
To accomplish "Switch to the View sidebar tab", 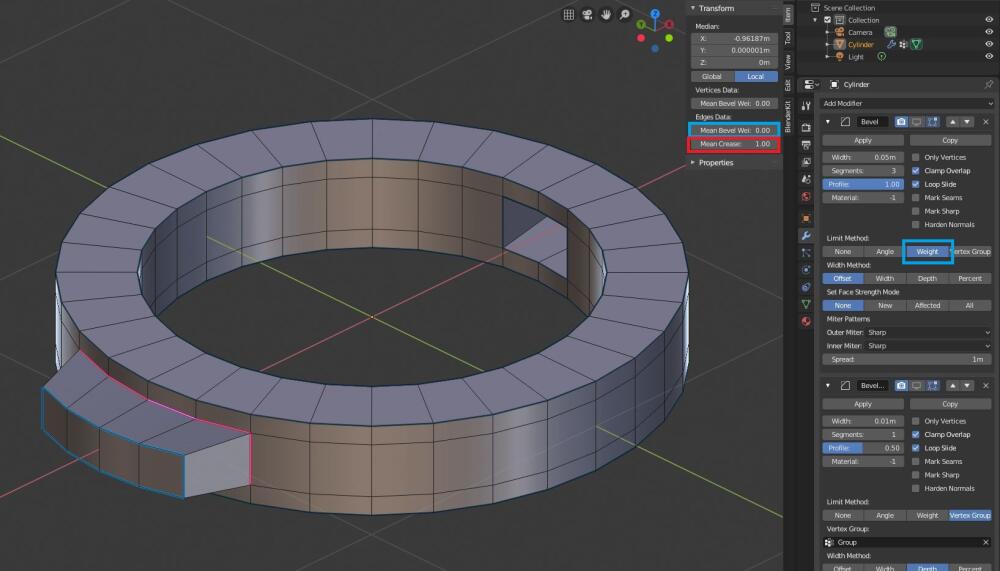I will pos(788,62).
